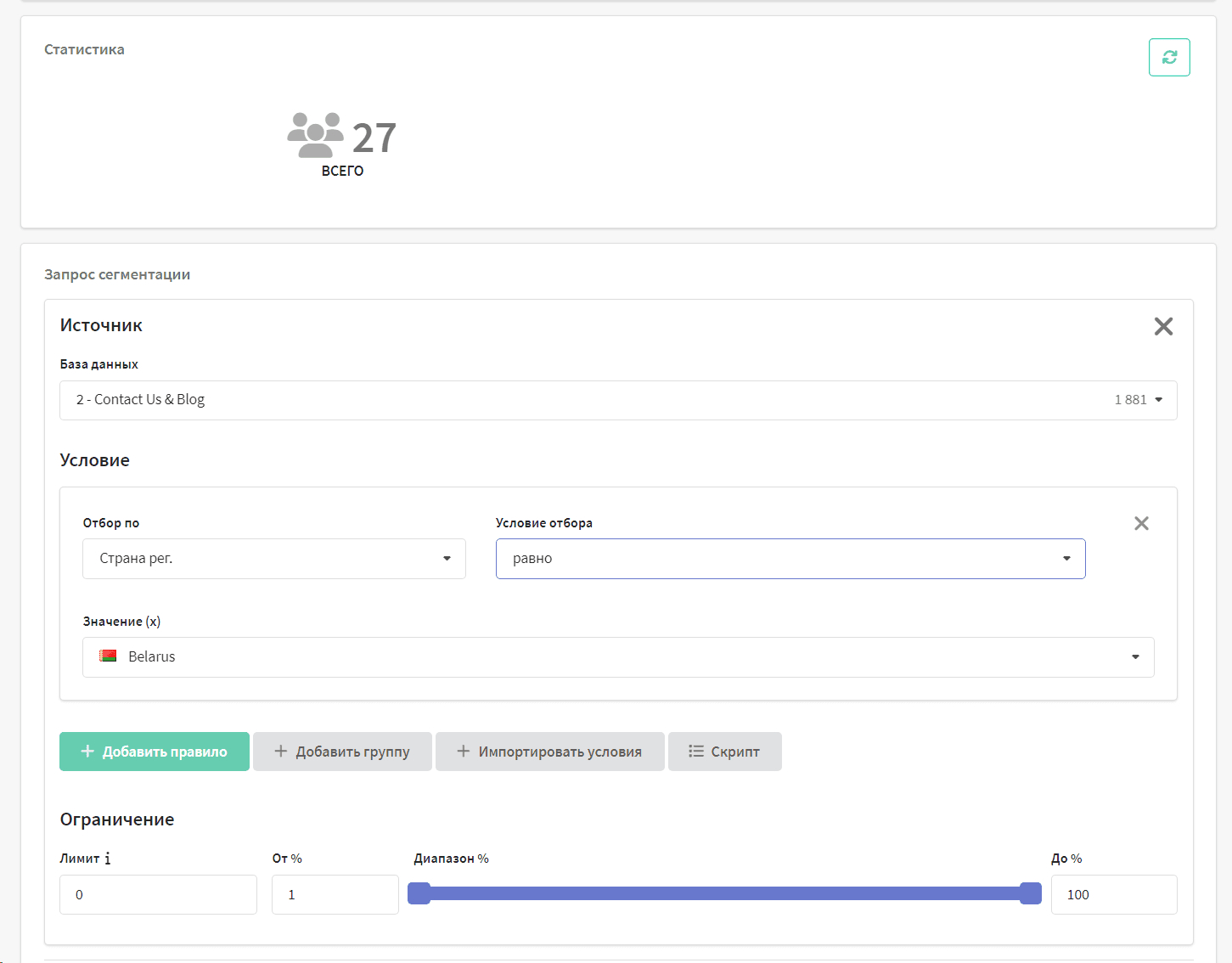Viewport: 1232px width, 963px height.
Task: Open the Скрипт view button
Action: tap(724, 752)
